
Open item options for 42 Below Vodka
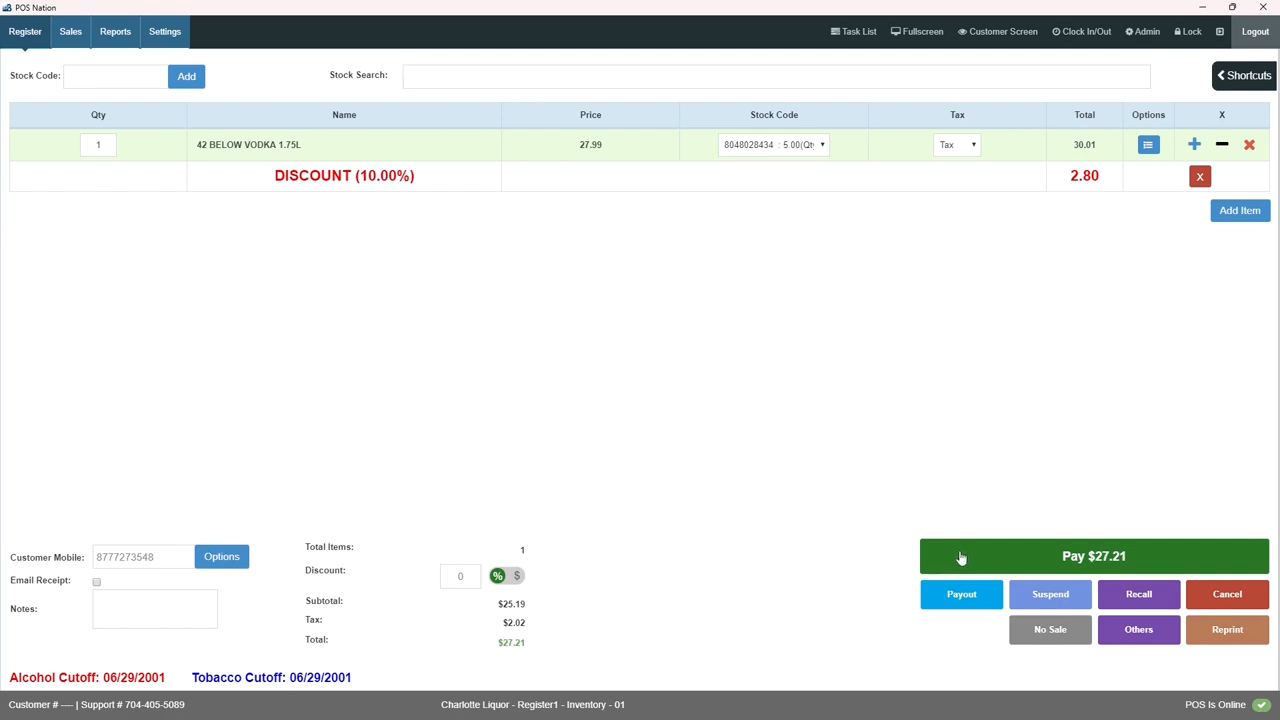(x=1148, y=145)
